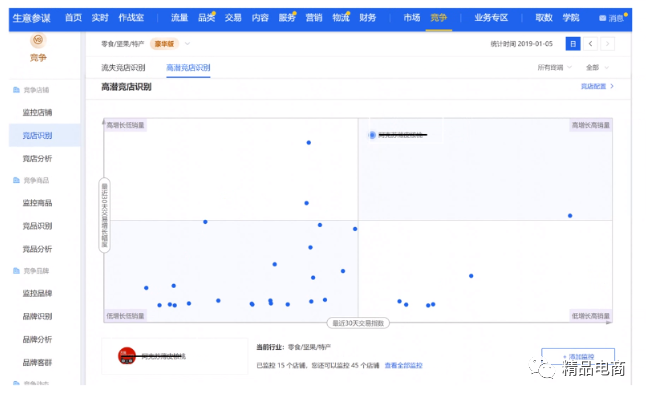Open the 作战室 menu
646x397 pixels.
click(131, 18)
